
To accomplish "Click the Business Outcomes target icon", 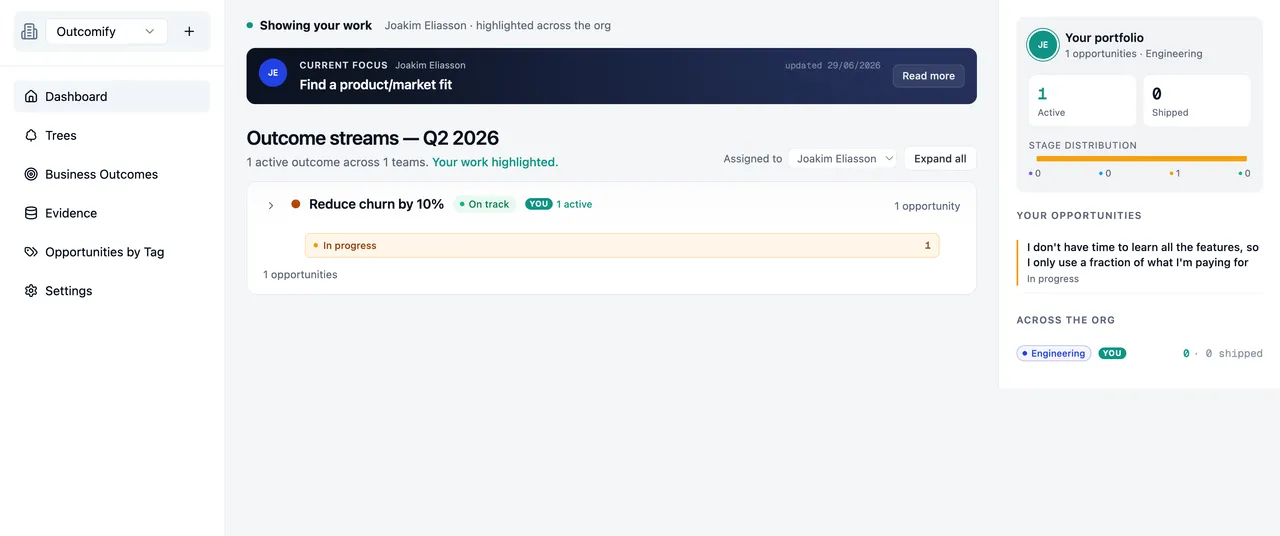I will click(x=31, y=174).
